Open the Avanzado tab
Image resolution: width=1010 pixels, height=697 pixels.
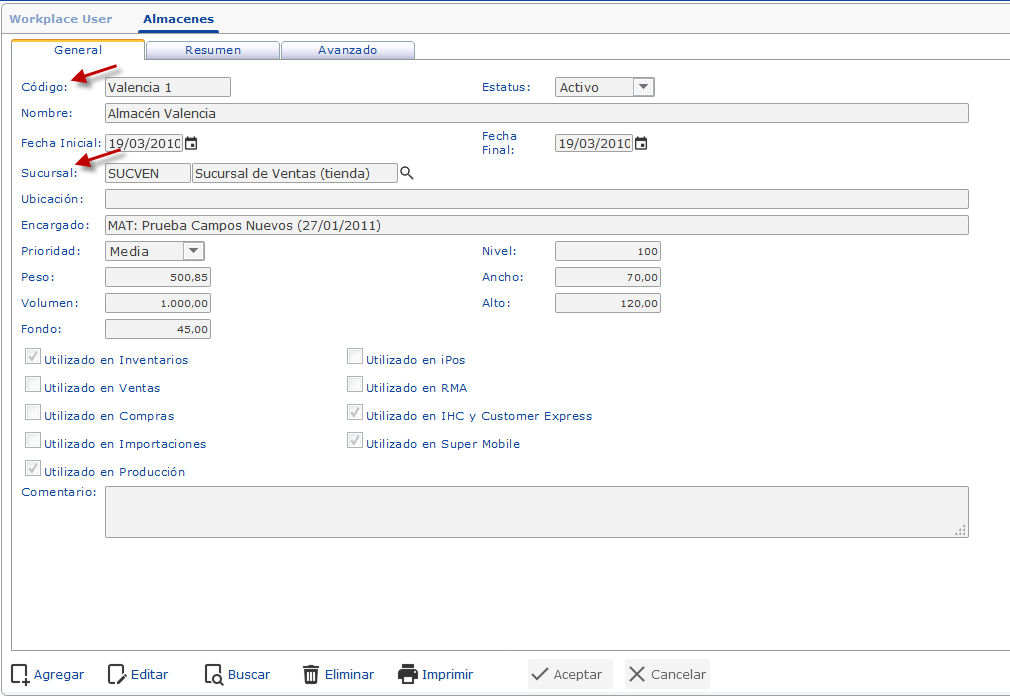(347, 49)
